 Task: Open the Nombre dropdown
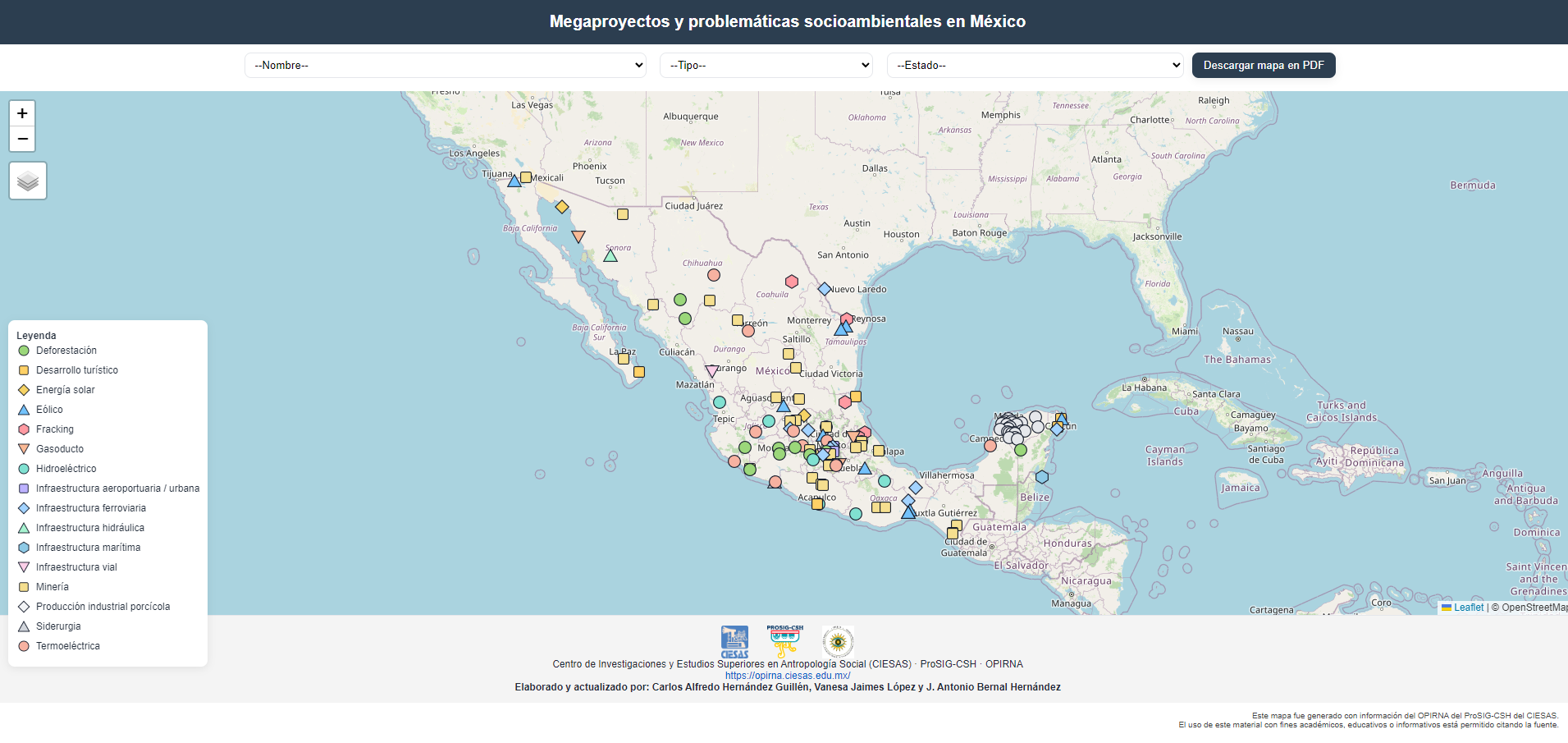click(x=446, y=66)
